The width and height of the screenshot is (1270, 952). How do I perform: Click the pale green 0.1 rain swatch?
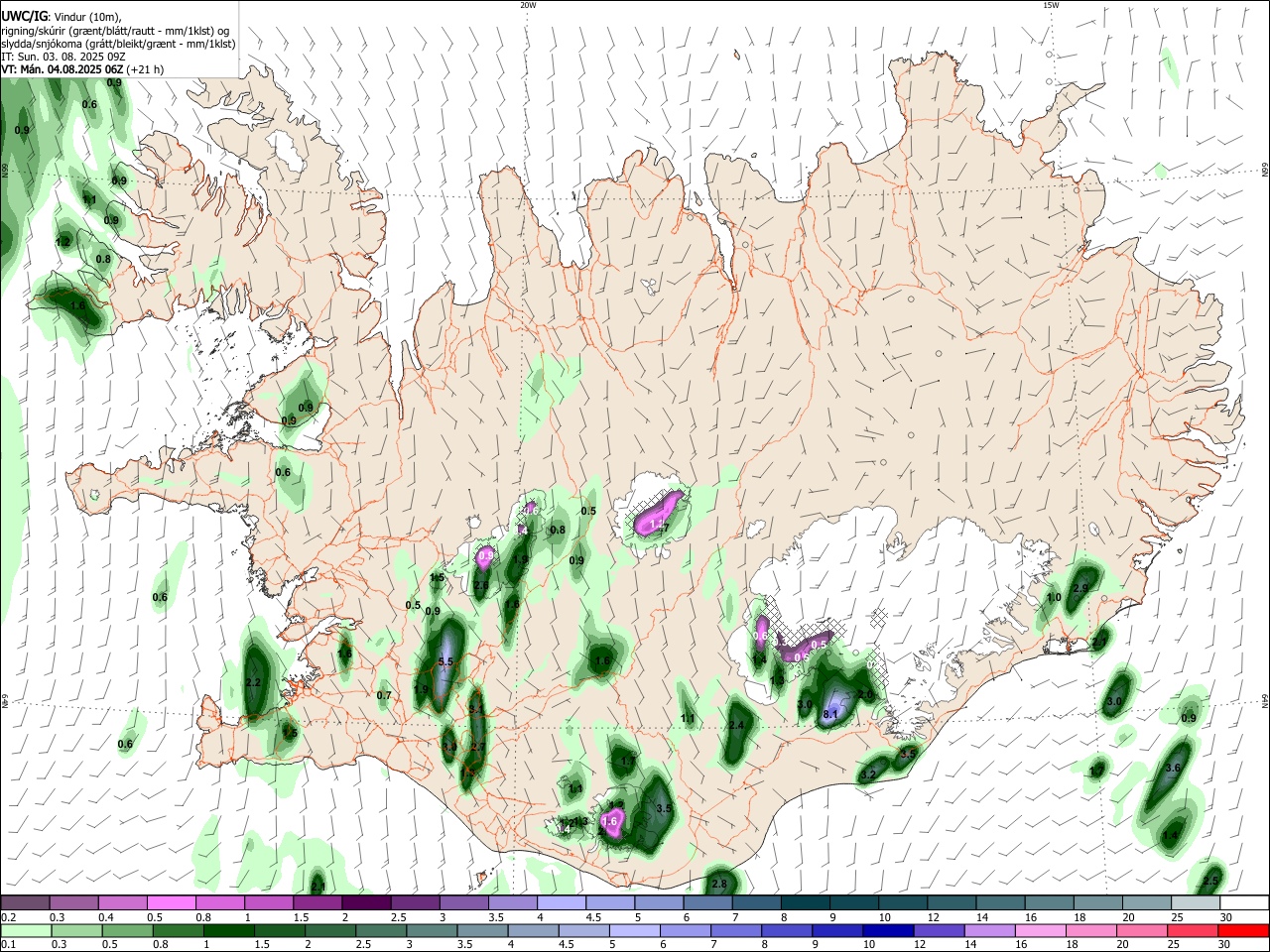[x=26, y=930]
